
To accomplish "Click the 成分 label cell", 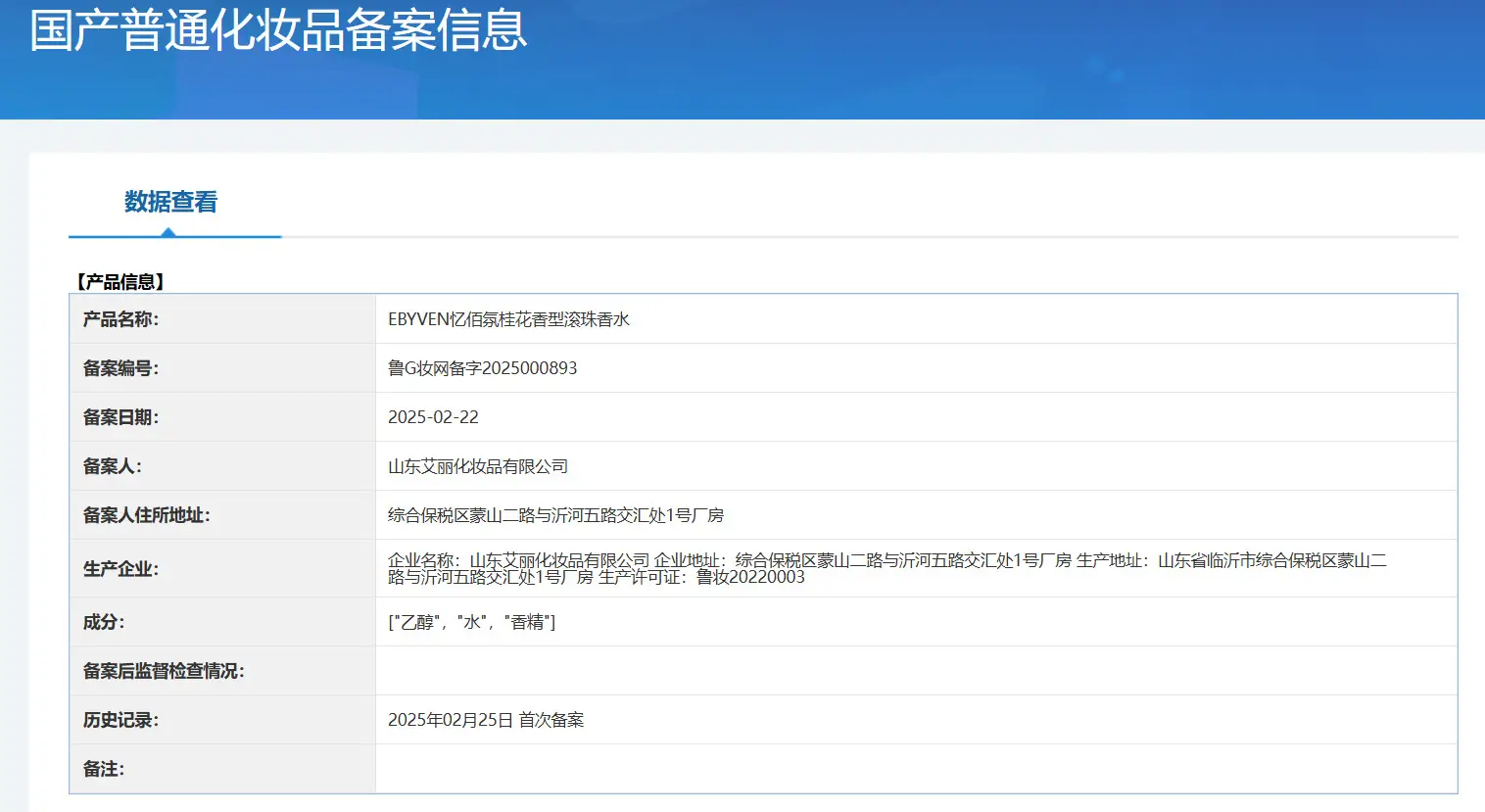I will (222, 622).
